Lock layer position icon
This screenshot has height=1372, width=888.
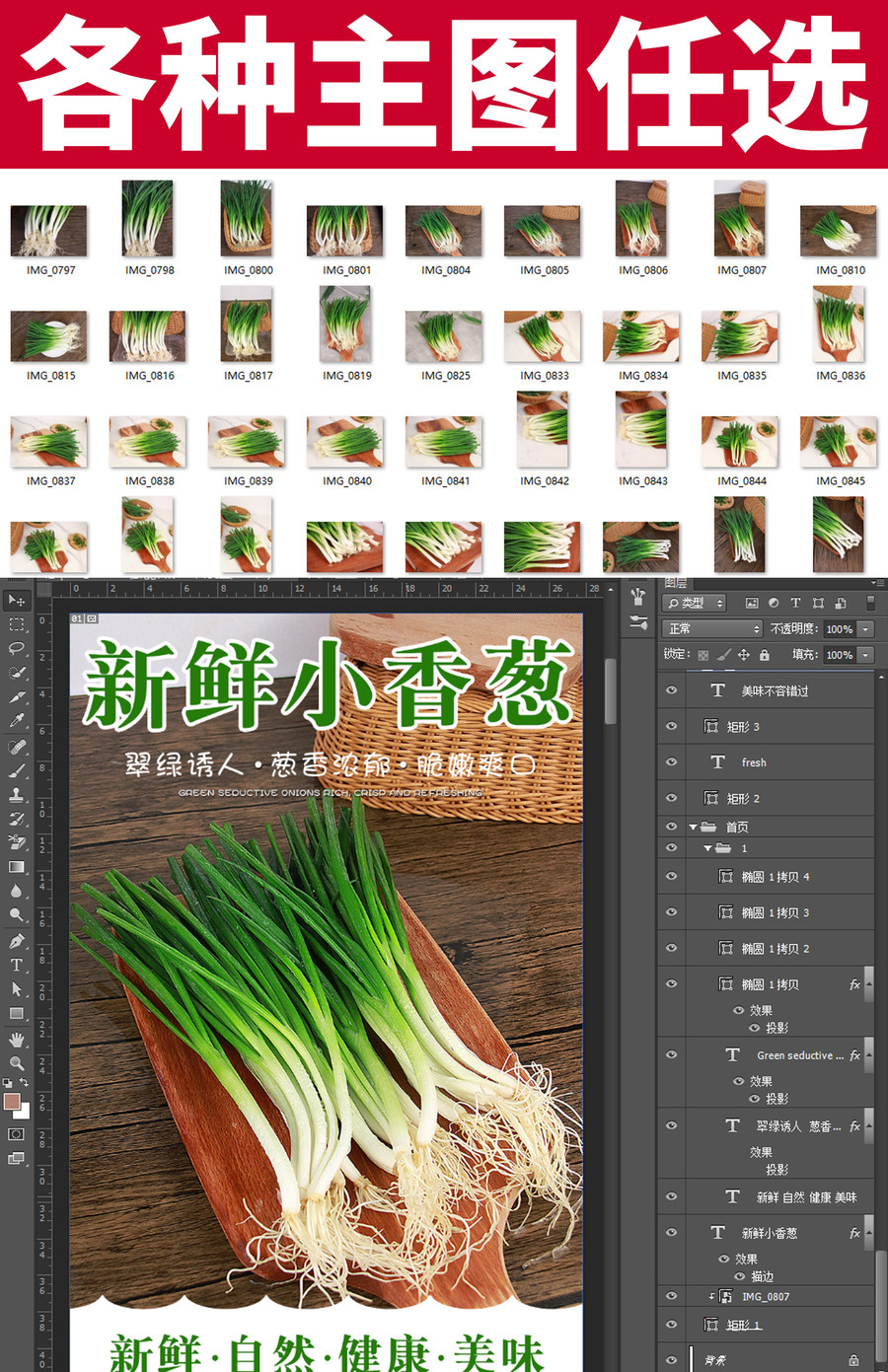point(744,655)
